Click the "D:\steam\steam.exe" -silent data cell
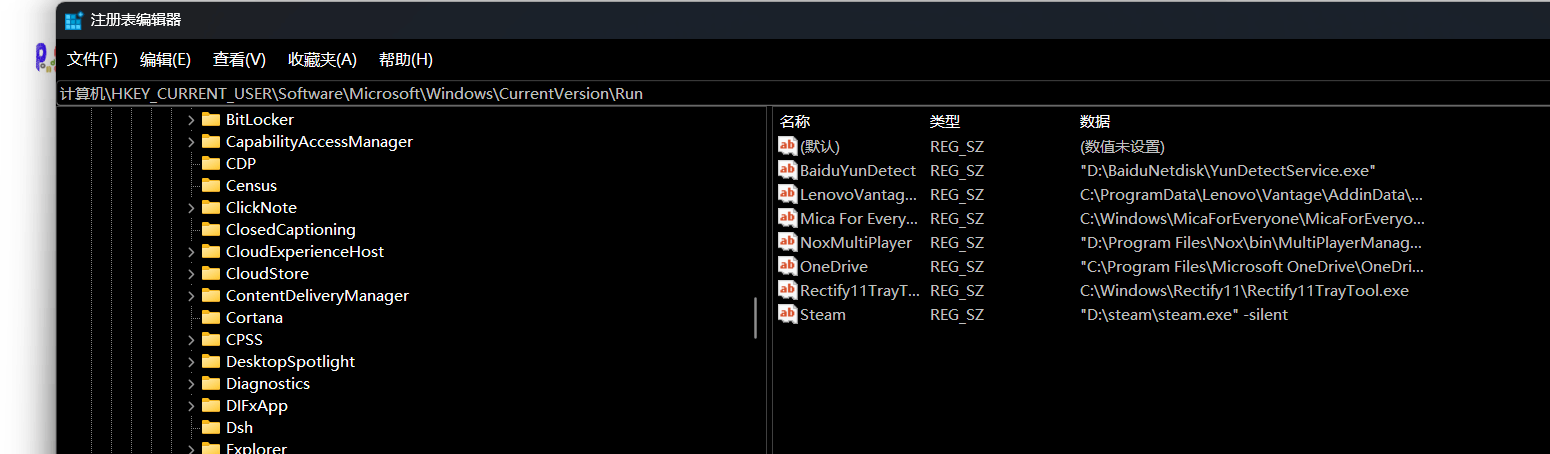 pos(1184,315)
